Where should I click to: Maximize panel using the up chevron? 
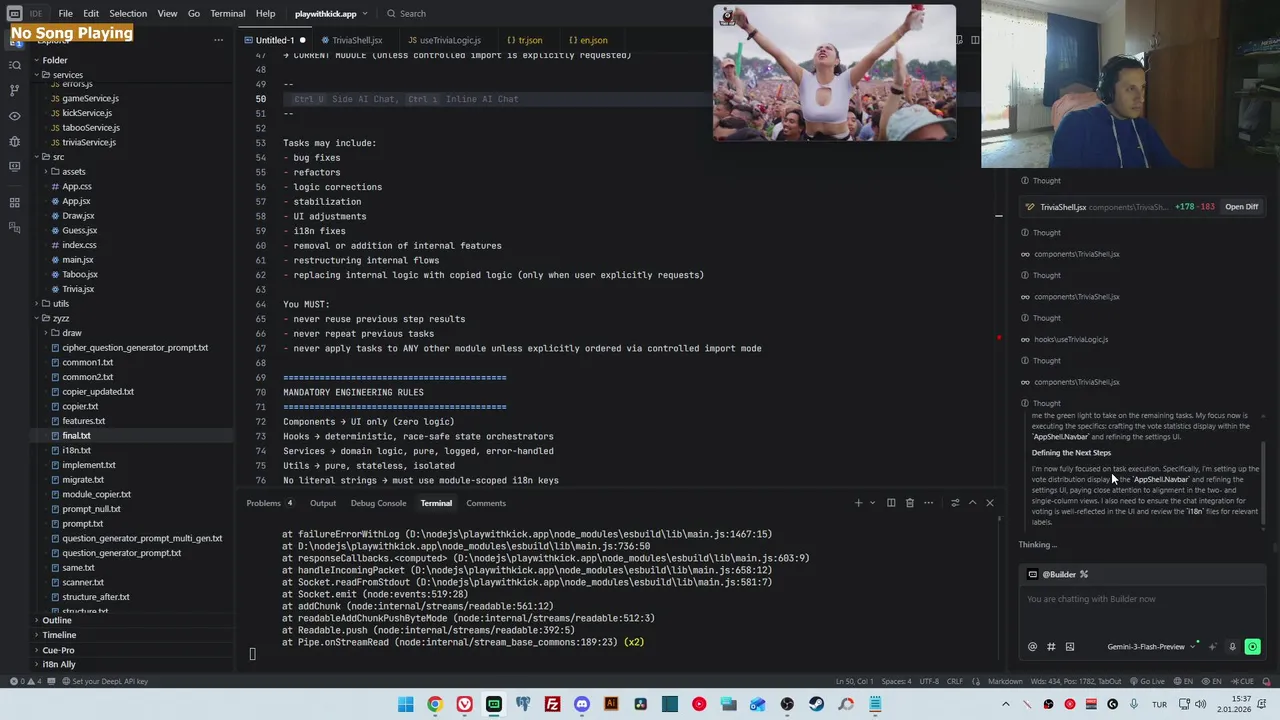click(972, 503)
